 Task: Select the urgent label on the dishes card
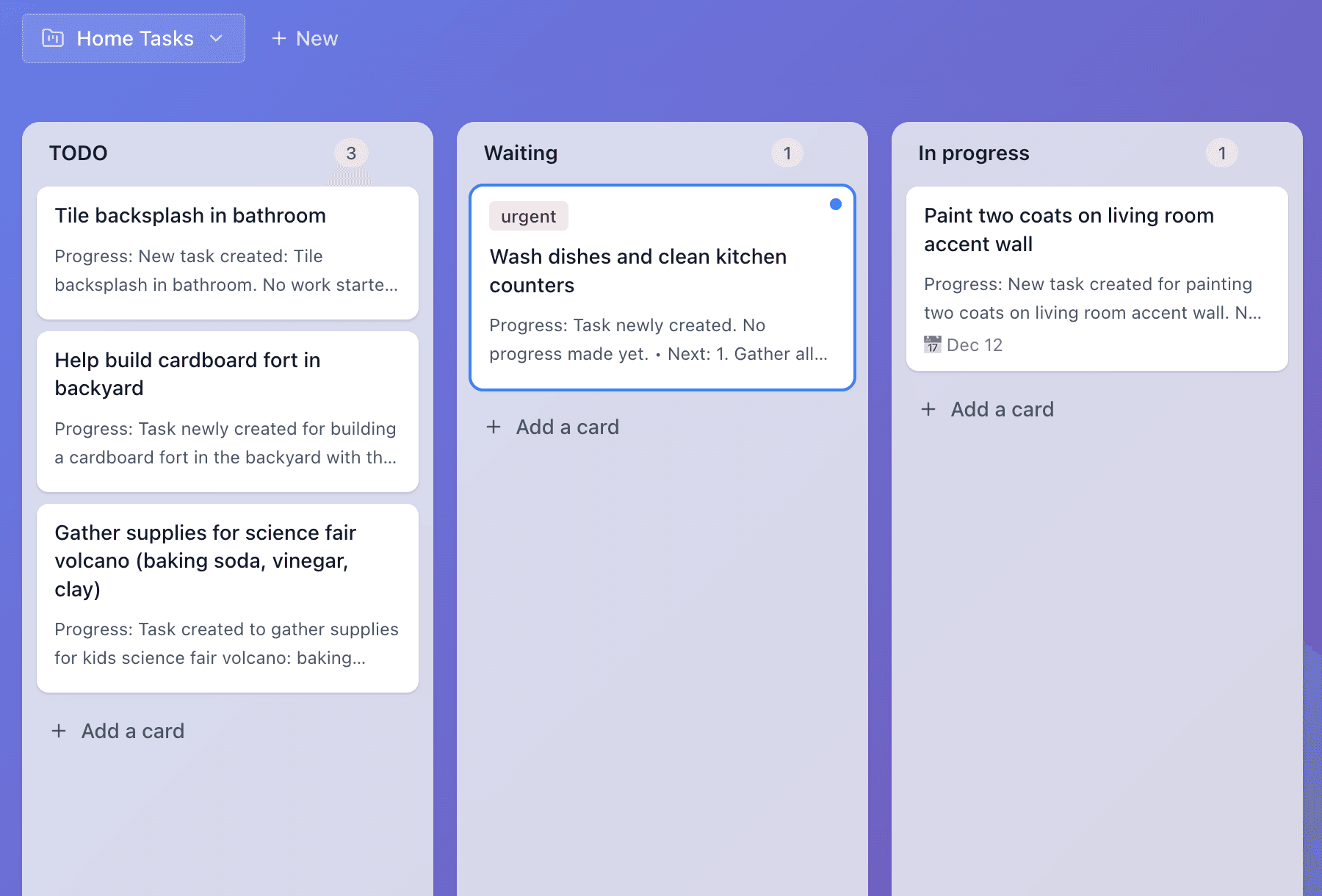point(528,216)
